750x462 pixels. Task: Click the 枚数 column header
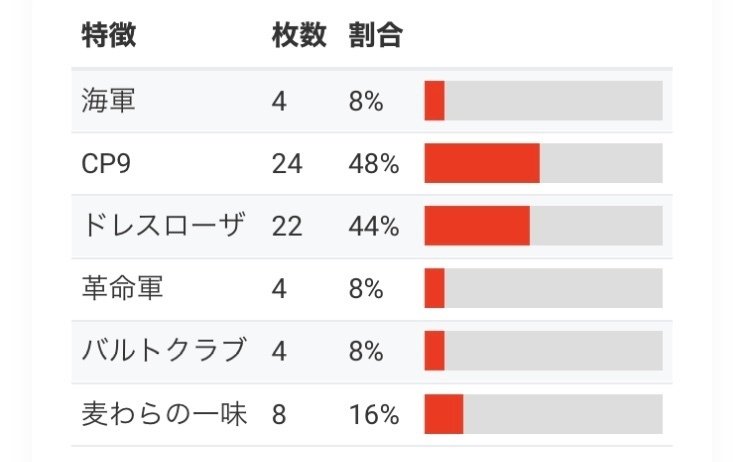tap(299, 35)
